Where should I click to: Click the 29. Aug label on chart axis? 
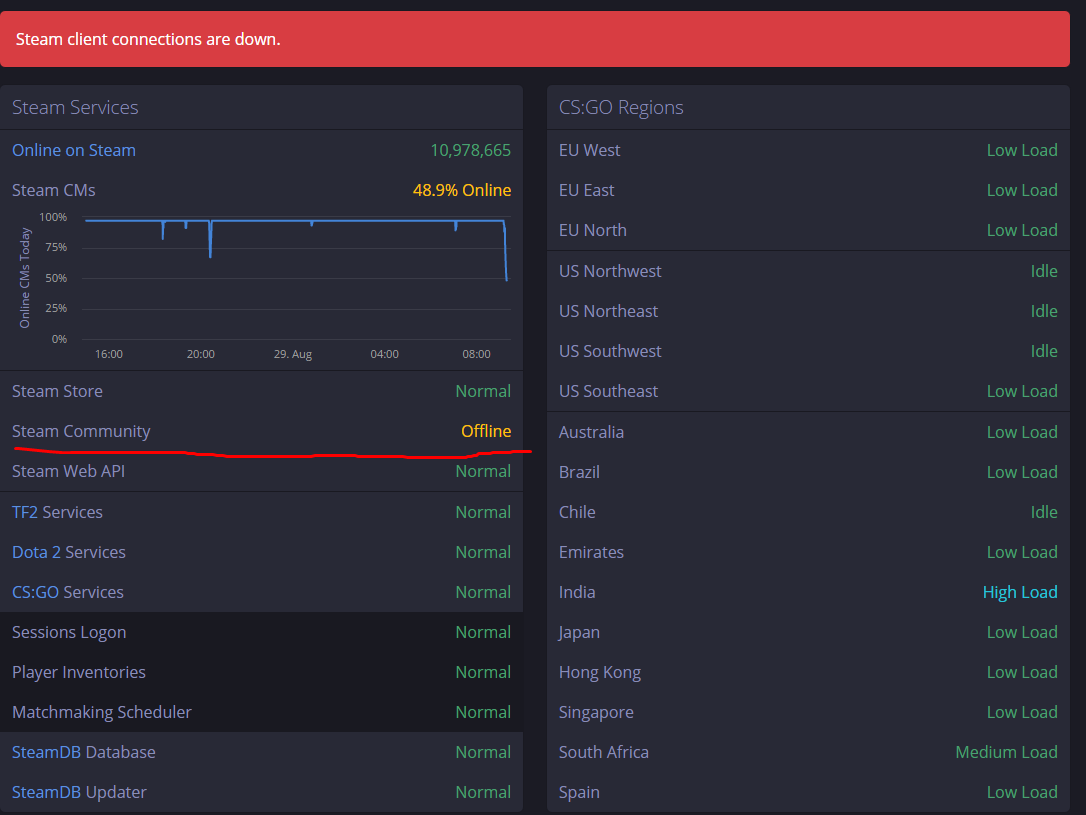pos(292,354)
